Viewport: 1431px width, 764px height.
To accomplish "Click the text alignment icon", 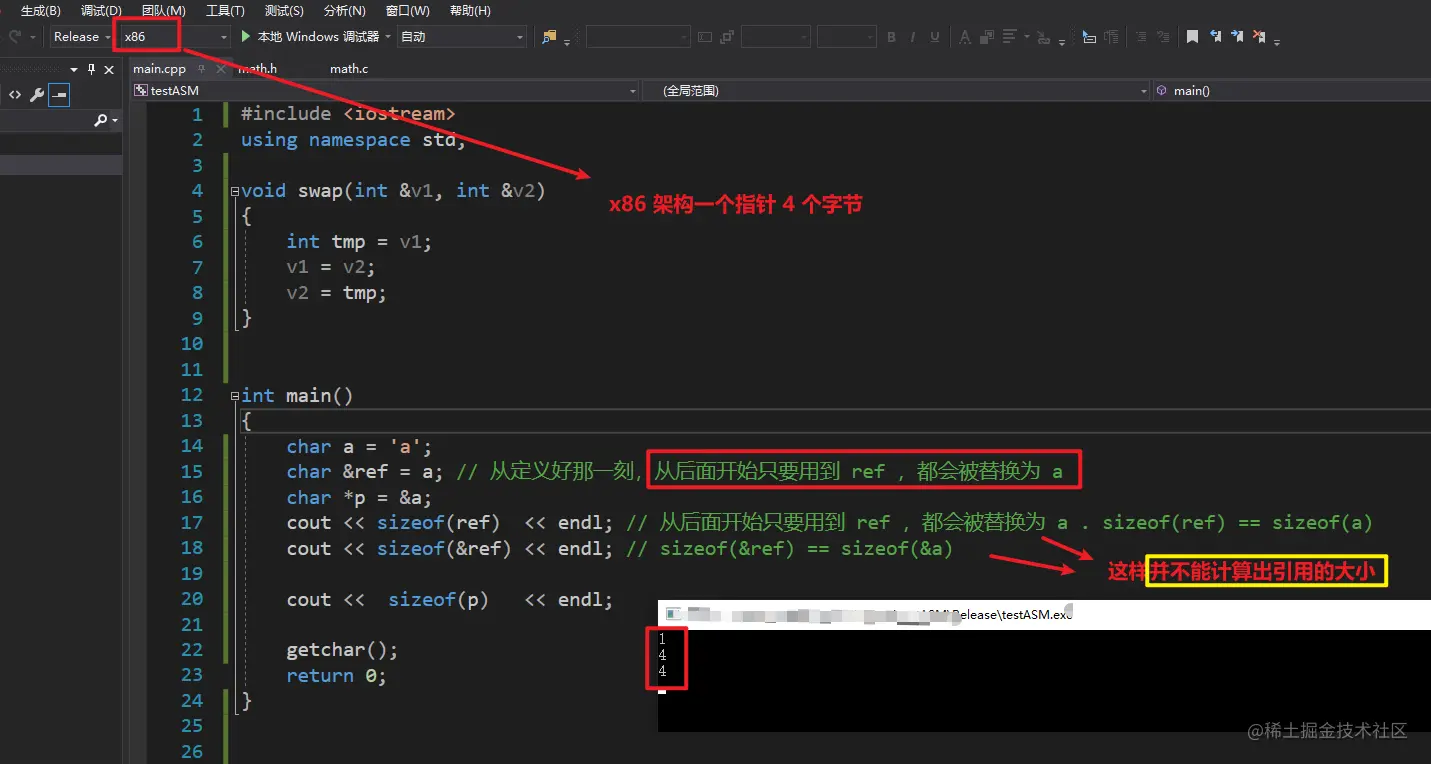I will tap(1010, 37).
